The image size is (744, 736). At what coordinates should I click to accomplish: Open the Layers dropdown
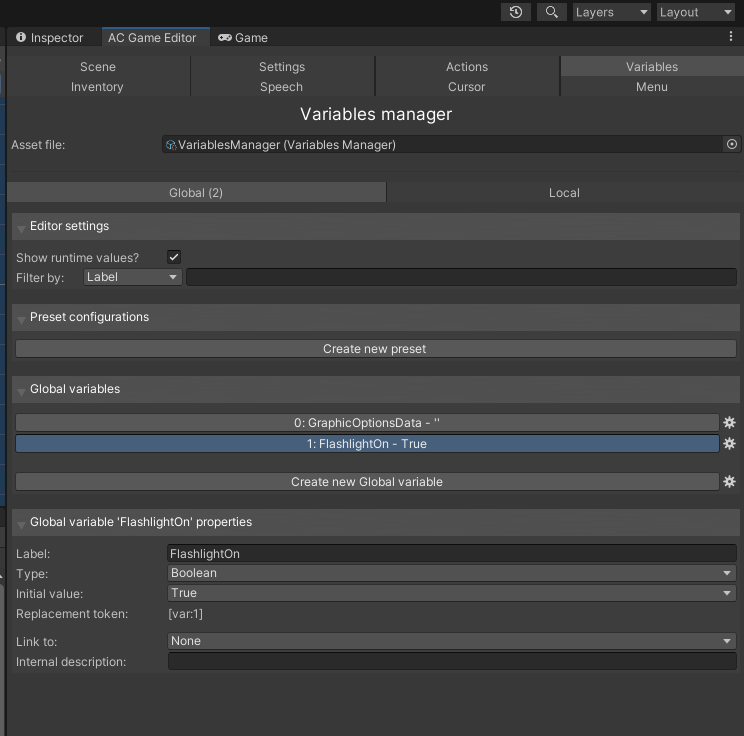(x=611, y=12)
